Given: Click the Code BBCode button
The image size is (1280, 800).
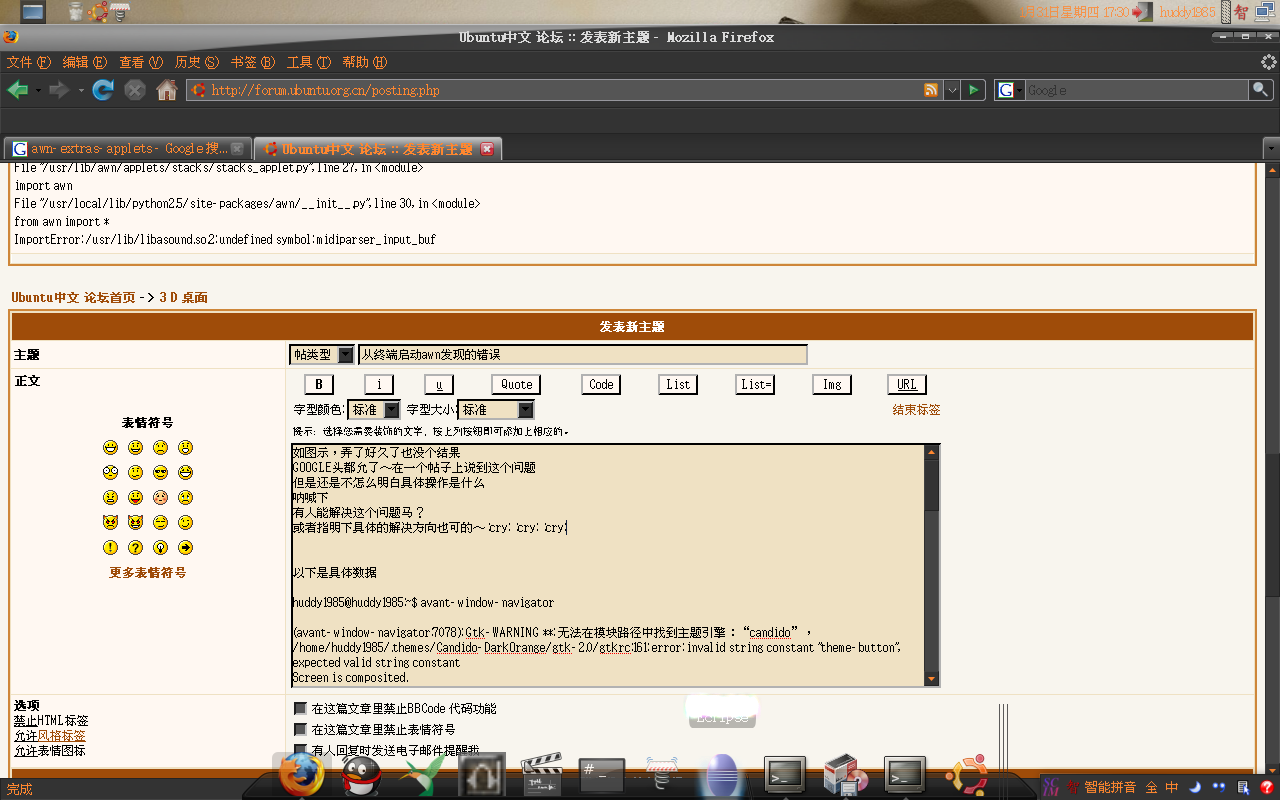Looking at the screenshot, I should coord(601,384).
